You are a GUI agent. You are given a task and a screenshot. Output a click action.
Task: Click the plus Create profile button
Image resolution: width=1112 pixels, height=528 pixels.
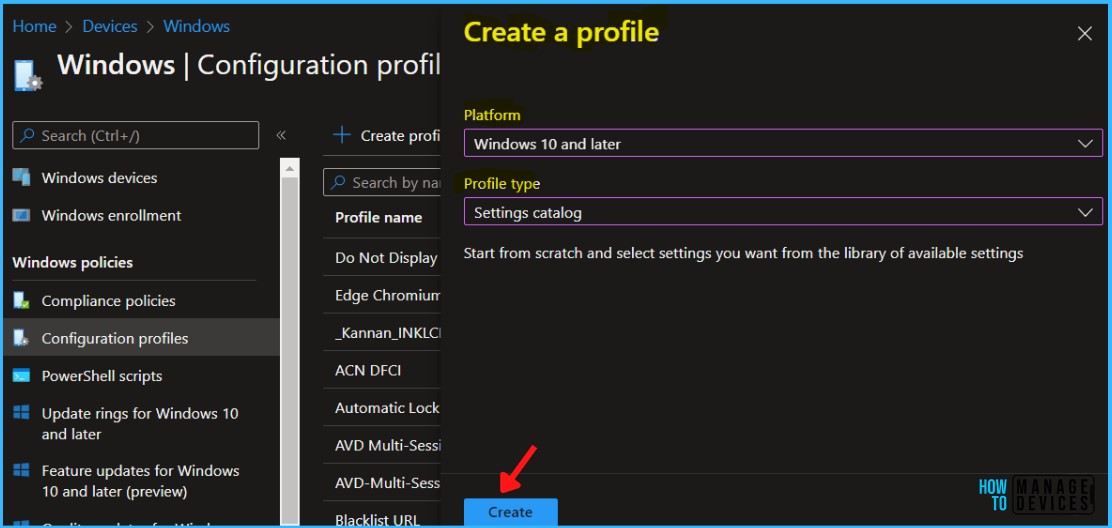[x=387, y=135]
